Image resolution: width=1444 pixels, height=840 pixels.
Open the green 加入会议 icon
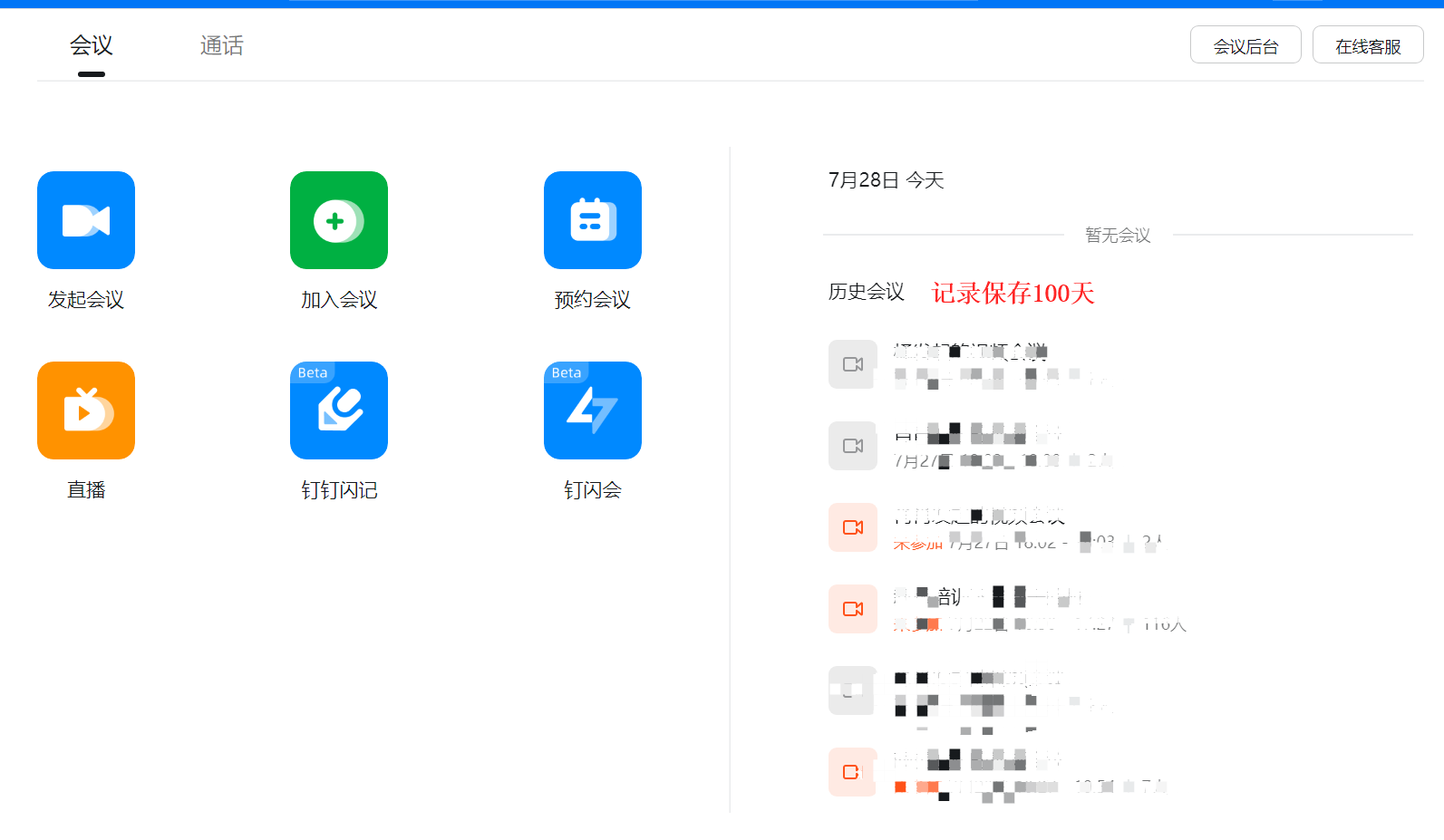(x=339, y=220)
